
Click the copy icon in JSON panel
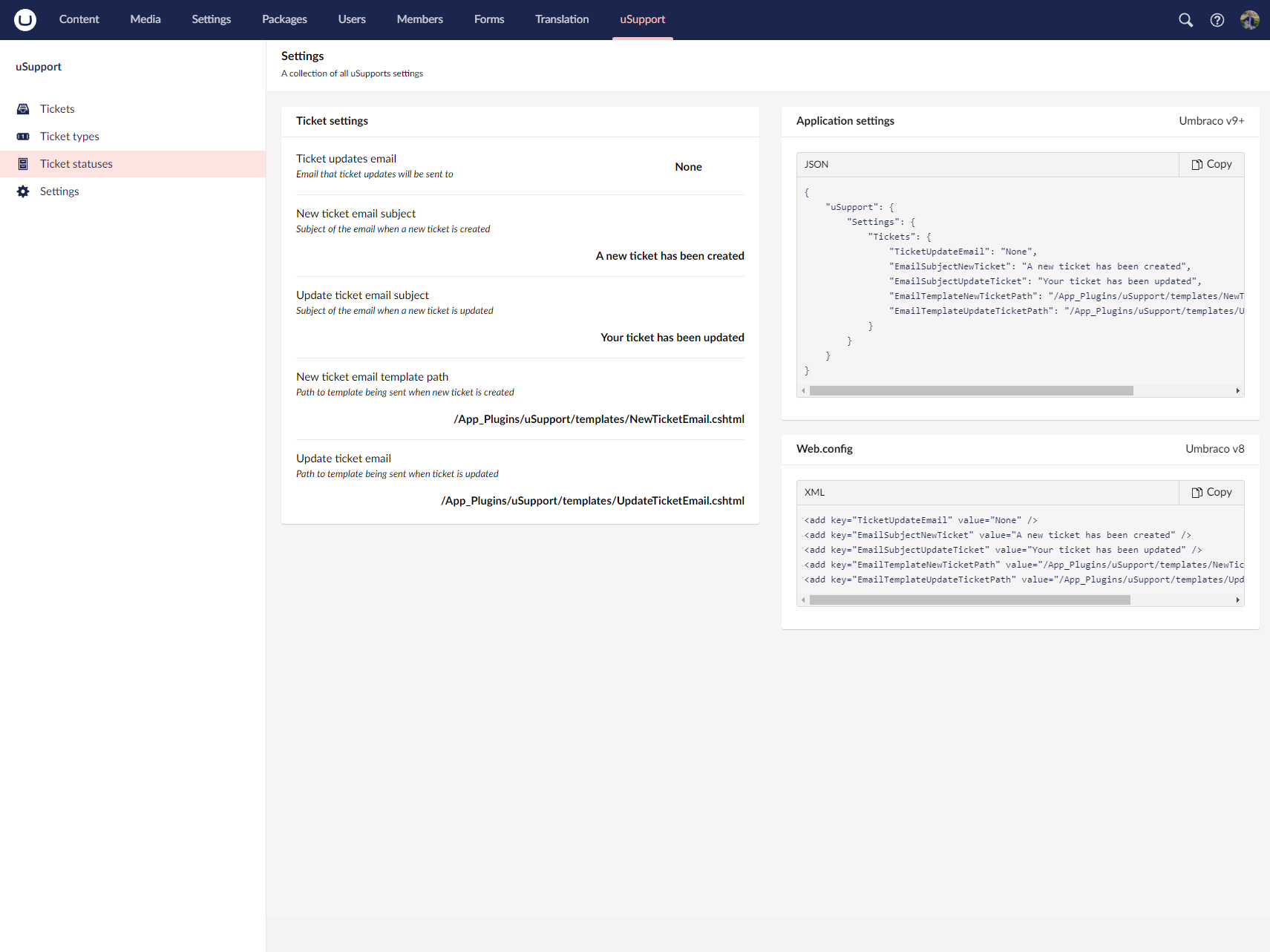pos(1197,165)
